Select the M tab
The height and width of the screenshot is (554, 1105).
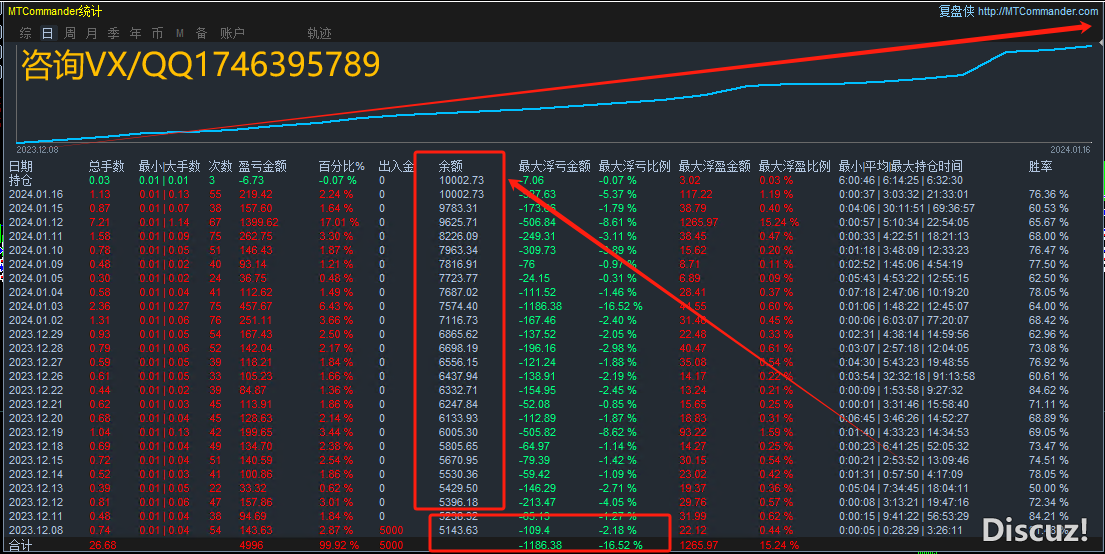click(179, 33)
